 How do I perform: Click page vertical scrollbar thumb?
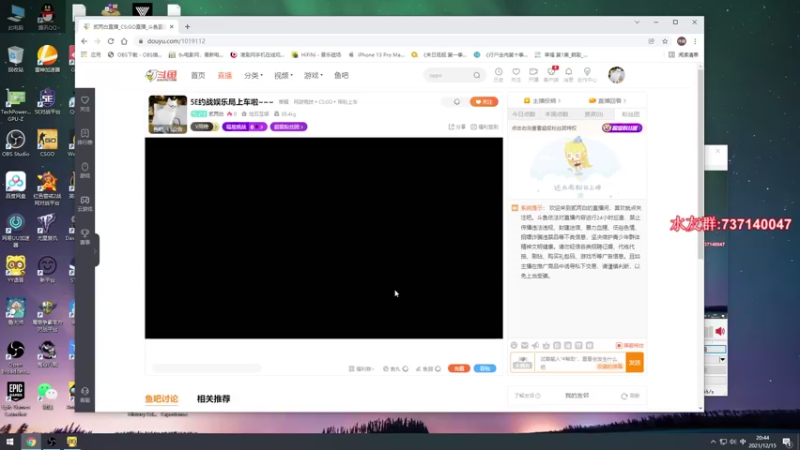[701, 163]
